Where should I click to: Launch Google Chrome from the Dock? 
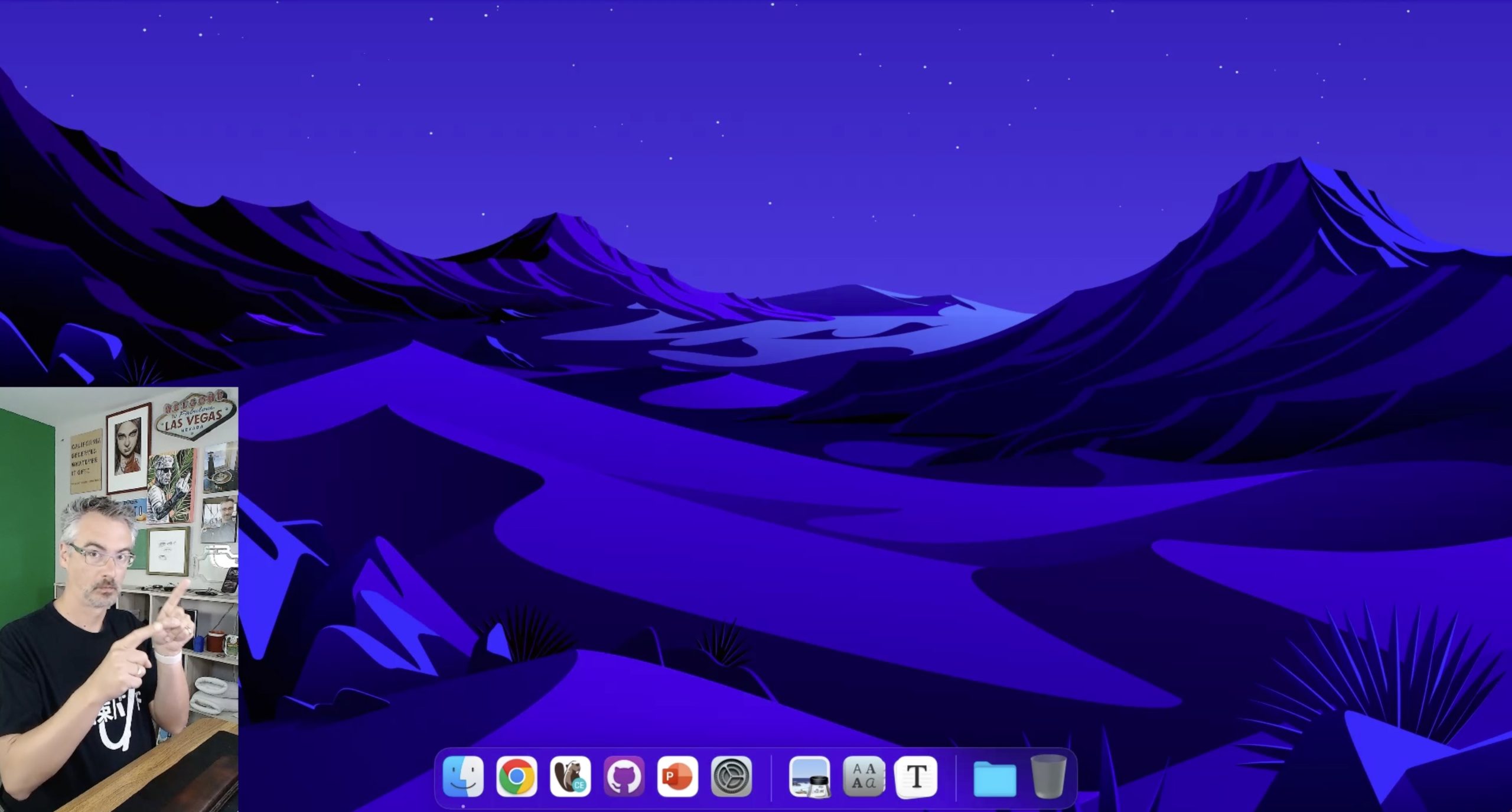(517, 776)
